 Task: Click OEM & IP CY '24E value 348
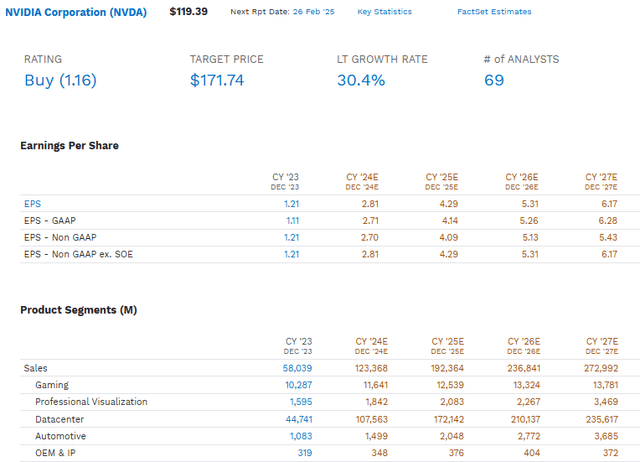(380, 453)
